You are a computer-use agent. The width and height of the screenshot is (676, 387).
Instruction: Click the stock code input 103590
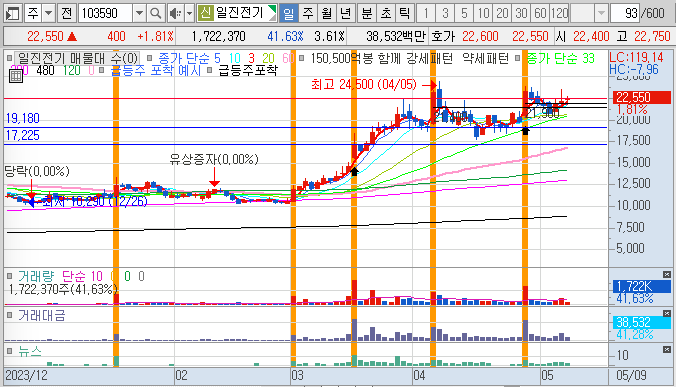(105, 13)
